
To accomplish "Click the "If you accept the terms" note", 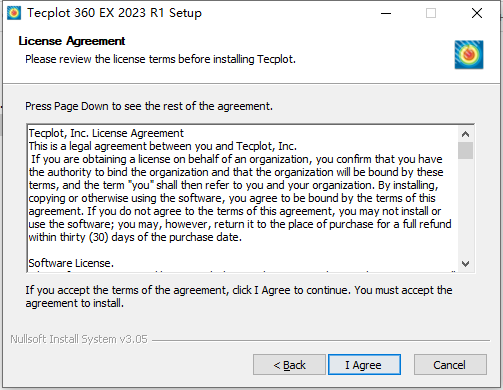I will pyautogui.click(x=239, y=296).
